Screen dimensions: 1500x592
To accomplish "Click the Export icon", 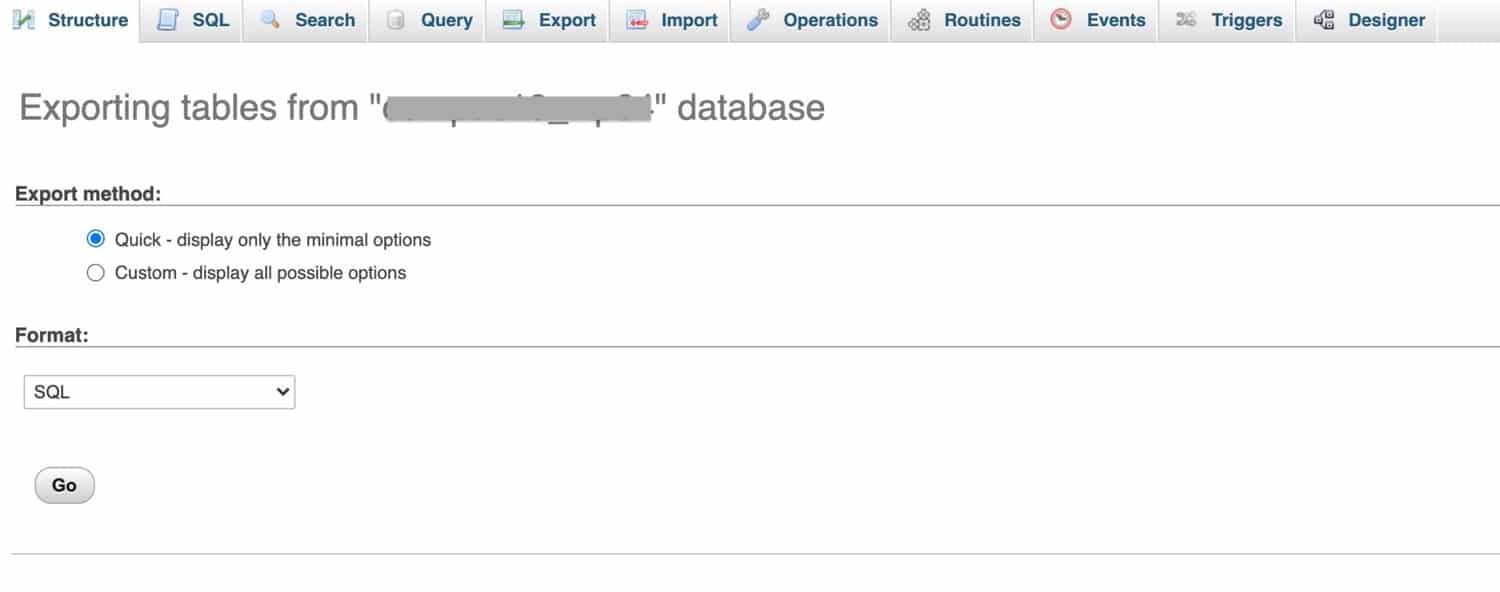I will (x=514, y=19).
